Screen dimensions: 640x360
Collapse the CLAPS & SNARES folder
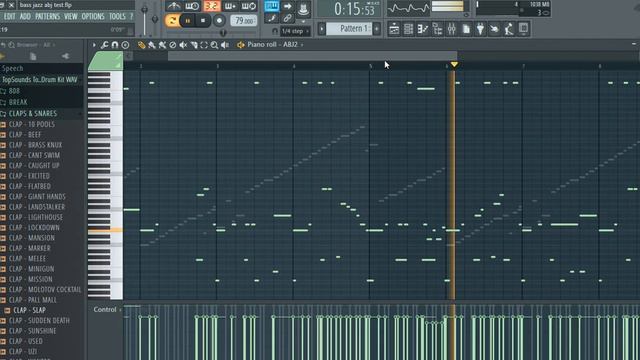[33, 113]
